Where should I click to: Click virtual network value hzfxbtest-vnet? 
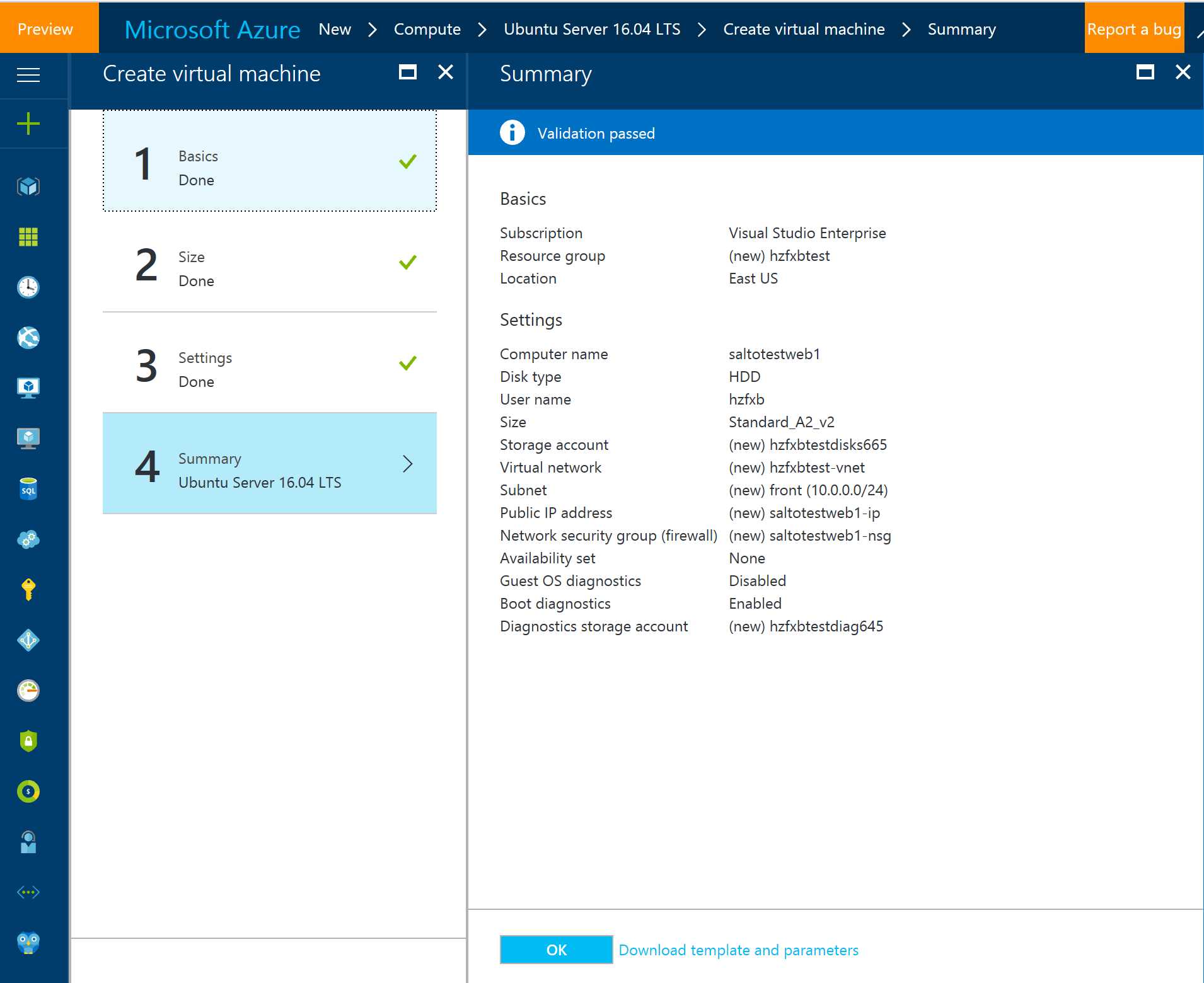pyautogui.click(x=797, y=468)
